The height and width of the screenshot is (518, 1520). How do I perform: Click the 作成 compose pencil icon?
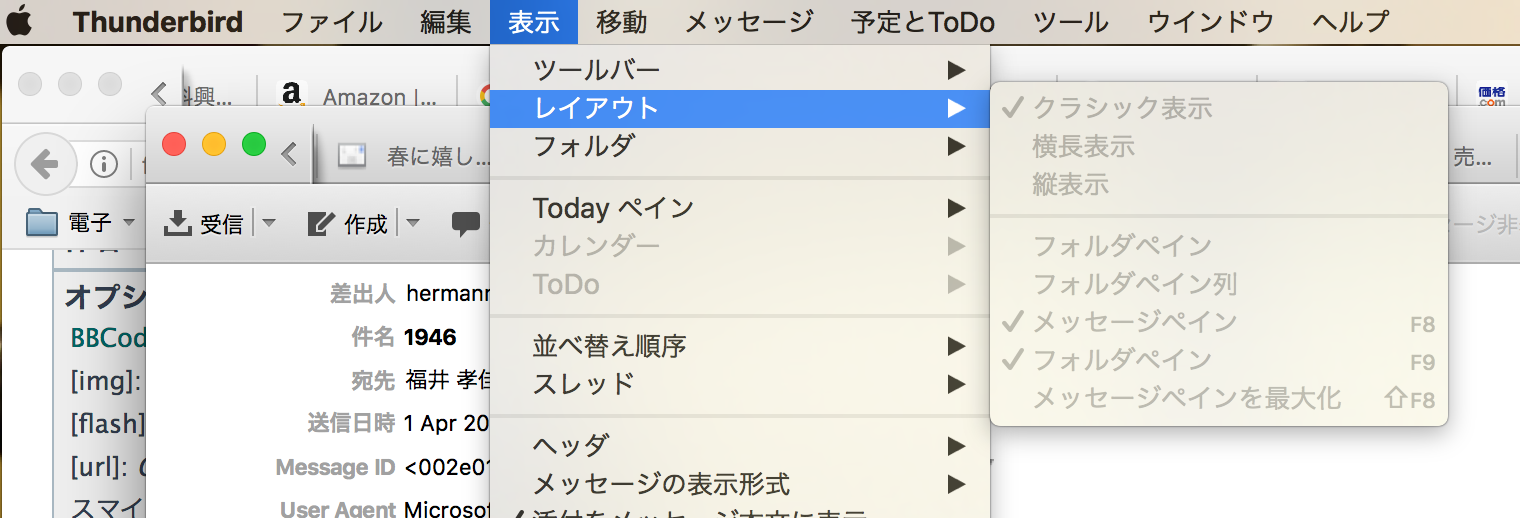click(321, 223)
